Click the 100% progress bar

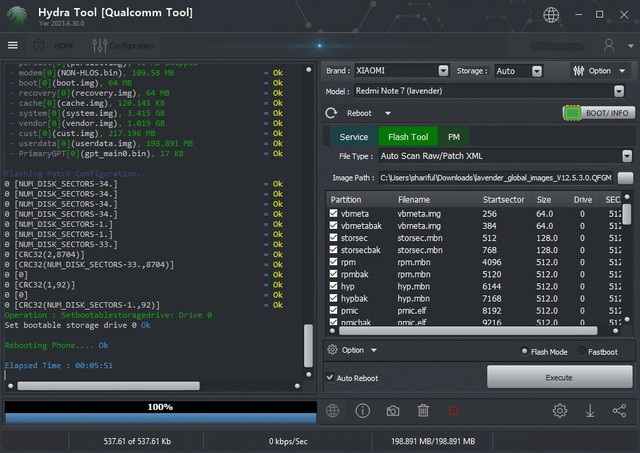tap(160, 412)
